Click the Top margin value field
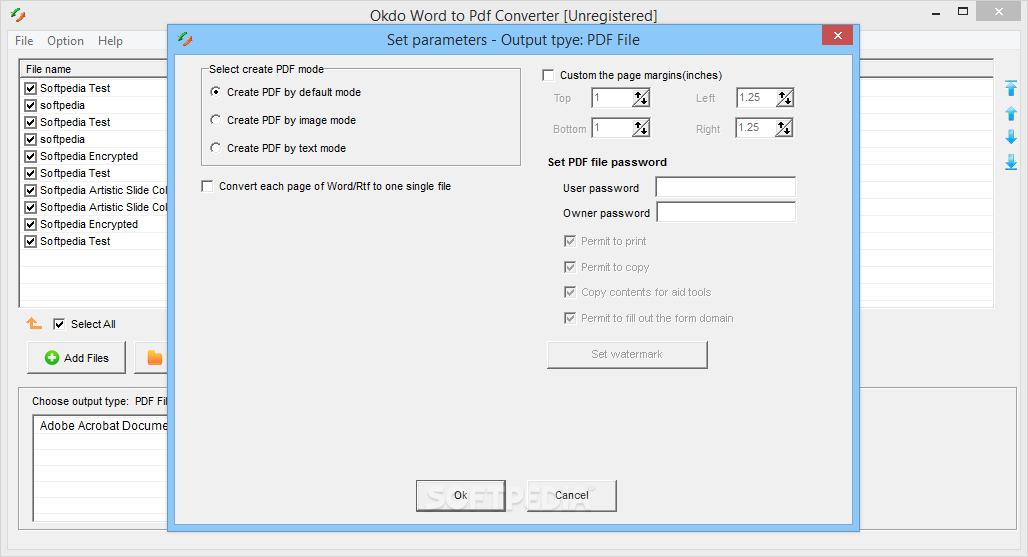 click(612, 98)
